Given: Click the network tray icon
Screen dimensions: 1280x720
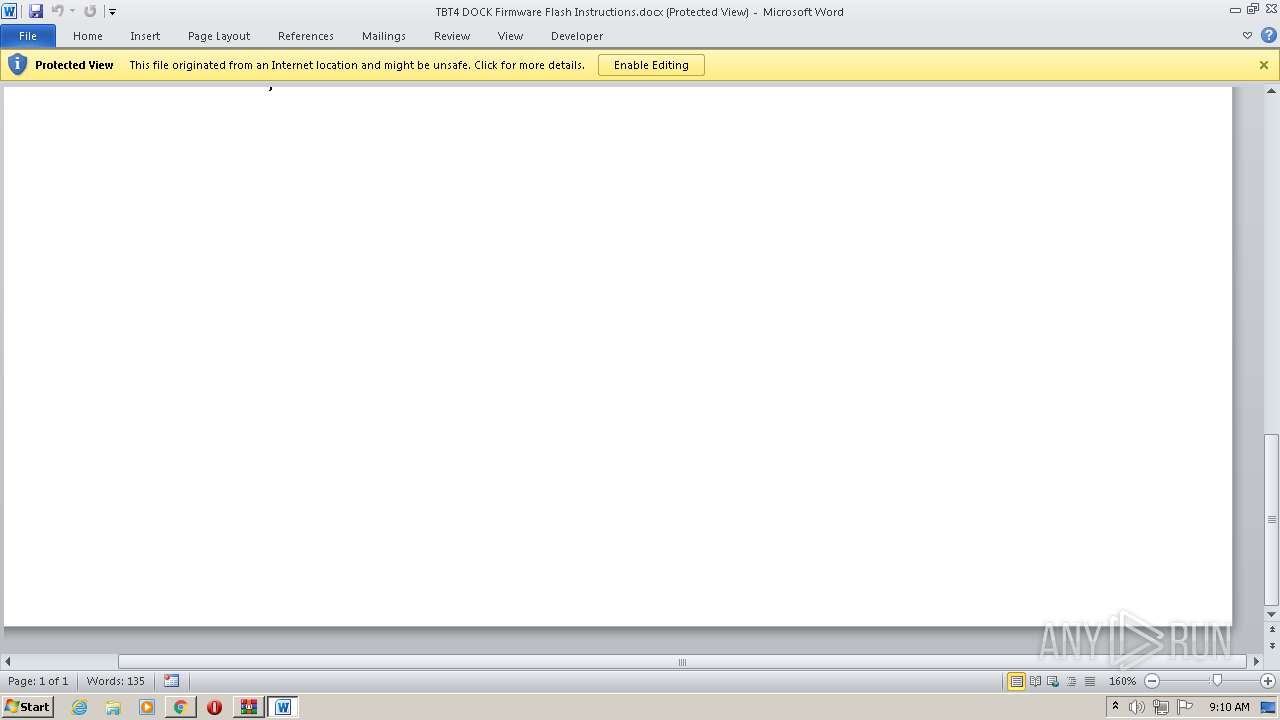Looking at the screenshot, I should (x=1161, y=707).
